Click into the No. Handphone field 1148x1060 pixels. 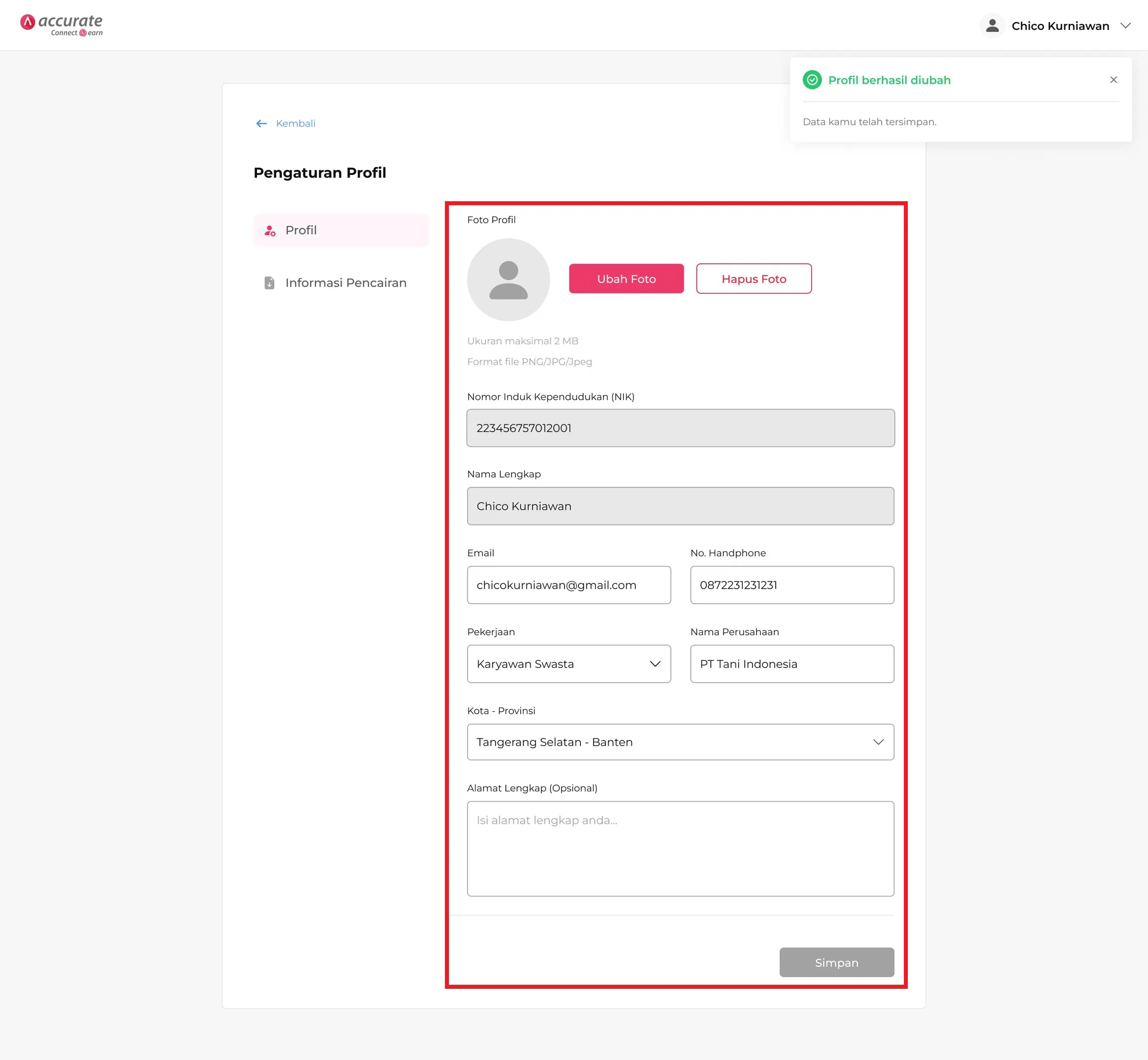pyautogui.click(x=791, y=584)
